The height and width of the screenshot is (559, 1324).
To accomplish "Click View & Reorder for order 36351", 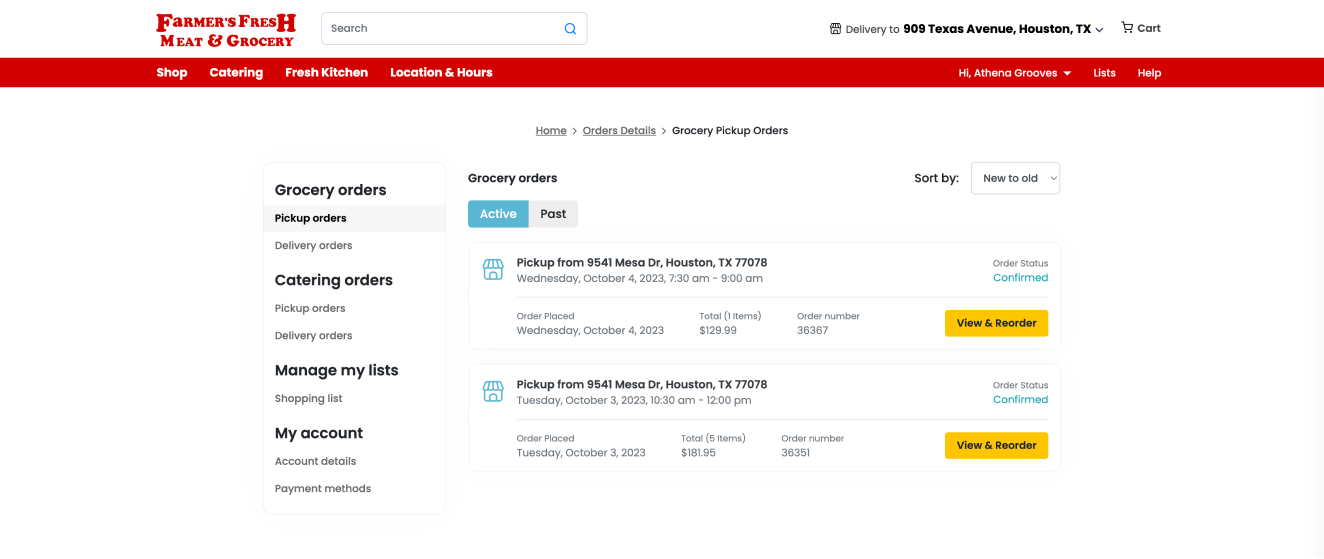I will pyautogui.click(x=996, y=445).
